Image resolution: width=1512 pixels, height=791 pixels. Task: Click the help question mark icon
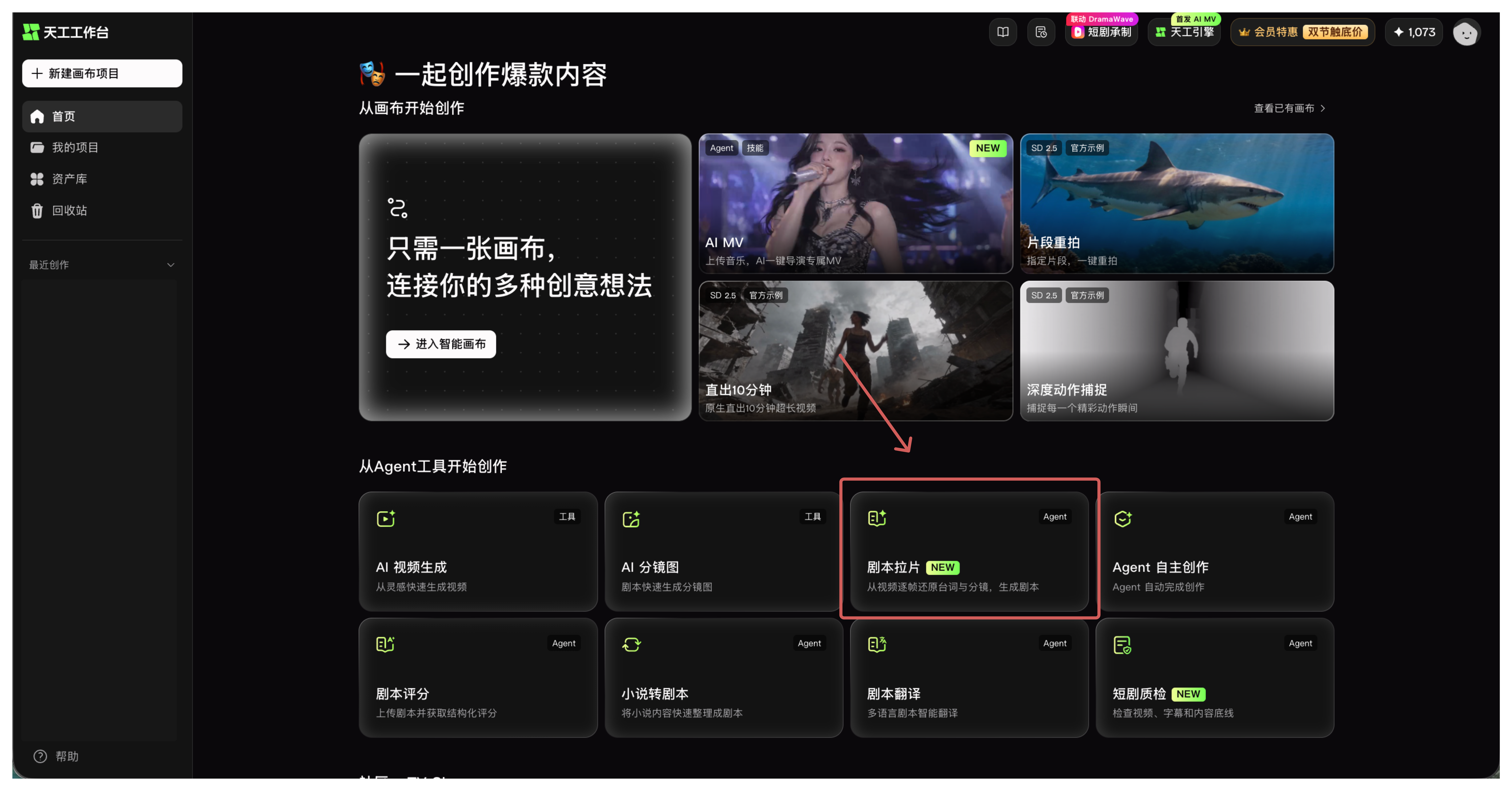(40, 756)
